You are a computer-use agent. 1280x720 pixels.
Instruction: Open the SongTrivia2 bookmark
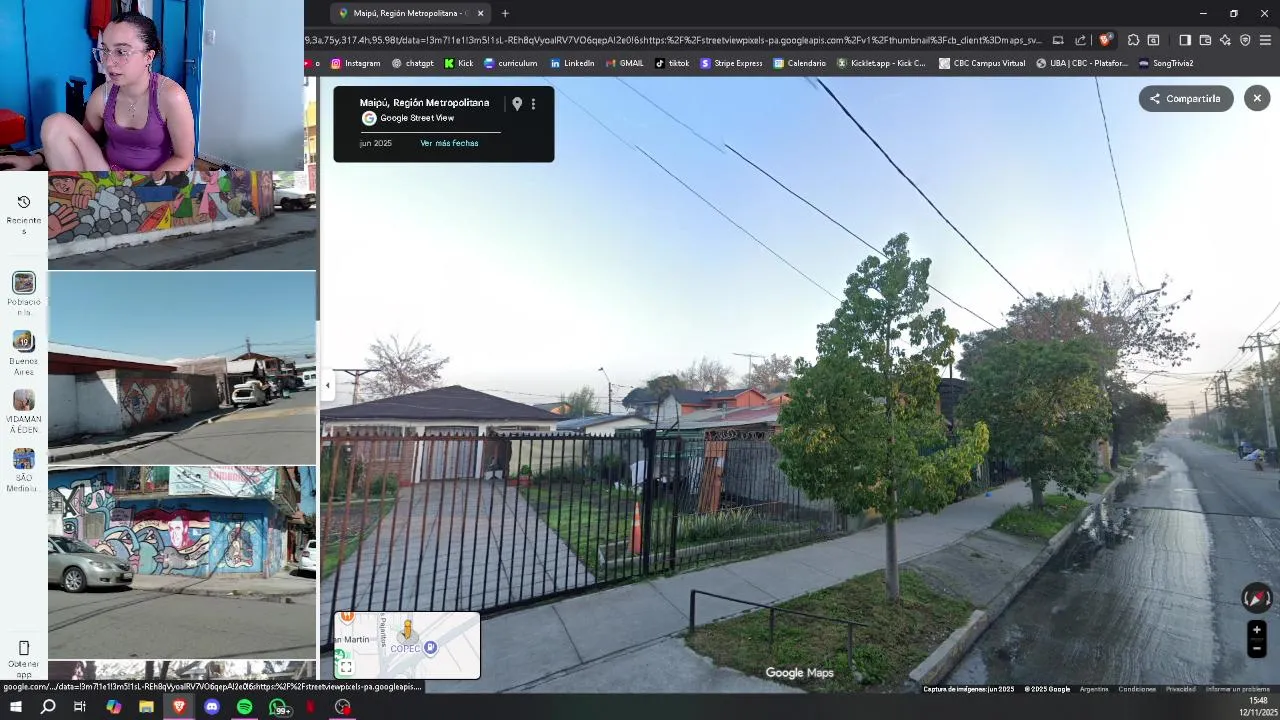point(1166,63)
